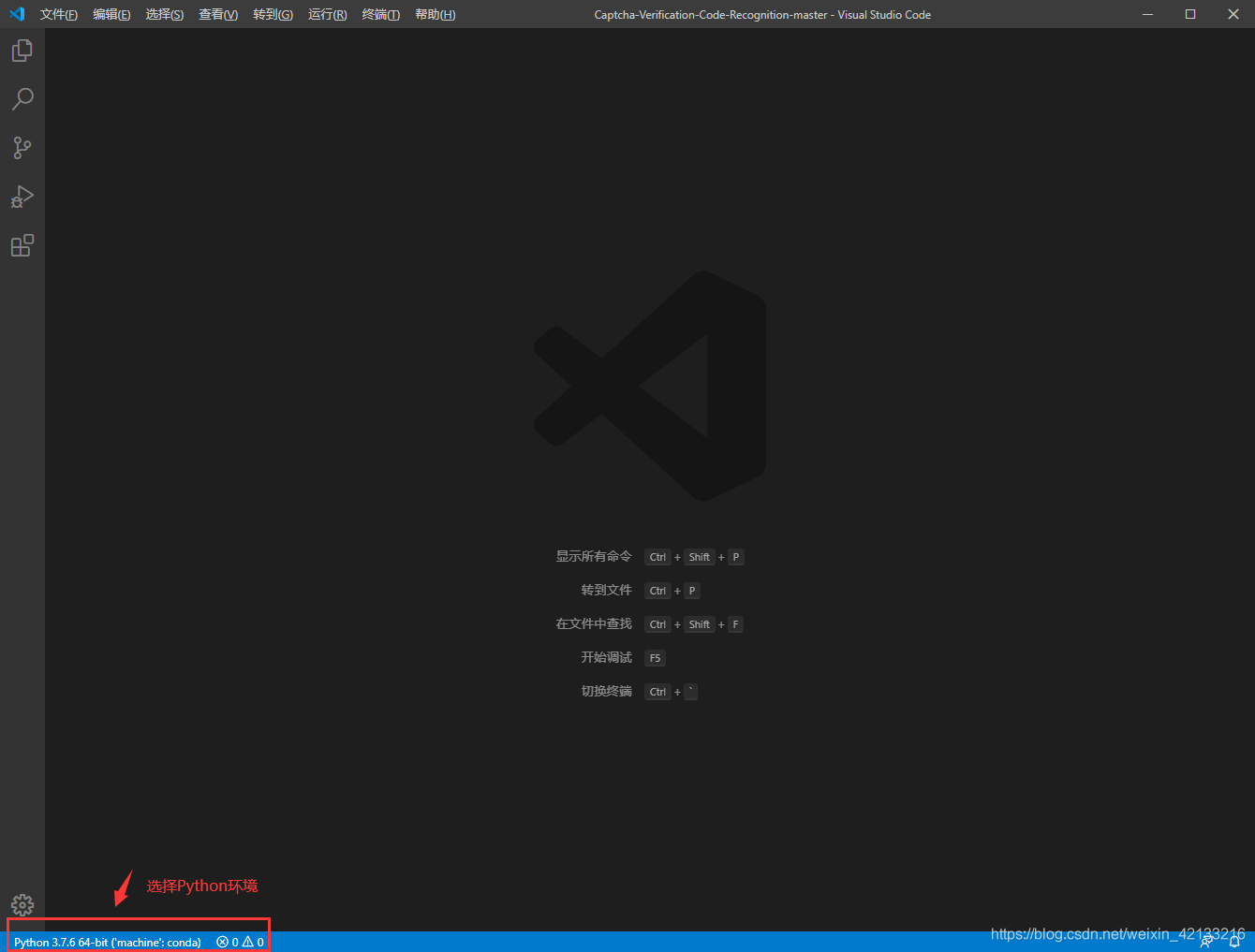Open the 编辑(E) menu
The image size is (1255, 952).
coord(111,14)
